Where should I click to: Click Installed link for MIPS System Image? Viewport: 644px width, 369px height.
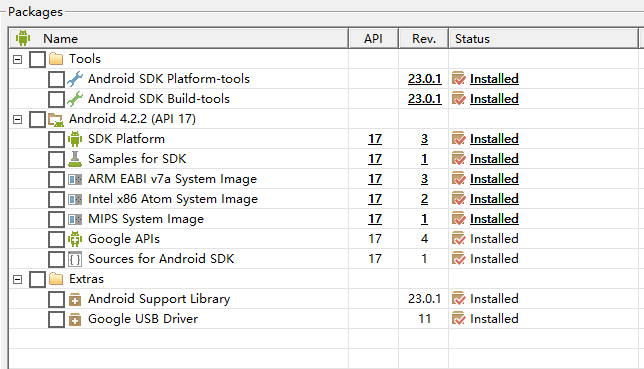click(x=494, y=219)
